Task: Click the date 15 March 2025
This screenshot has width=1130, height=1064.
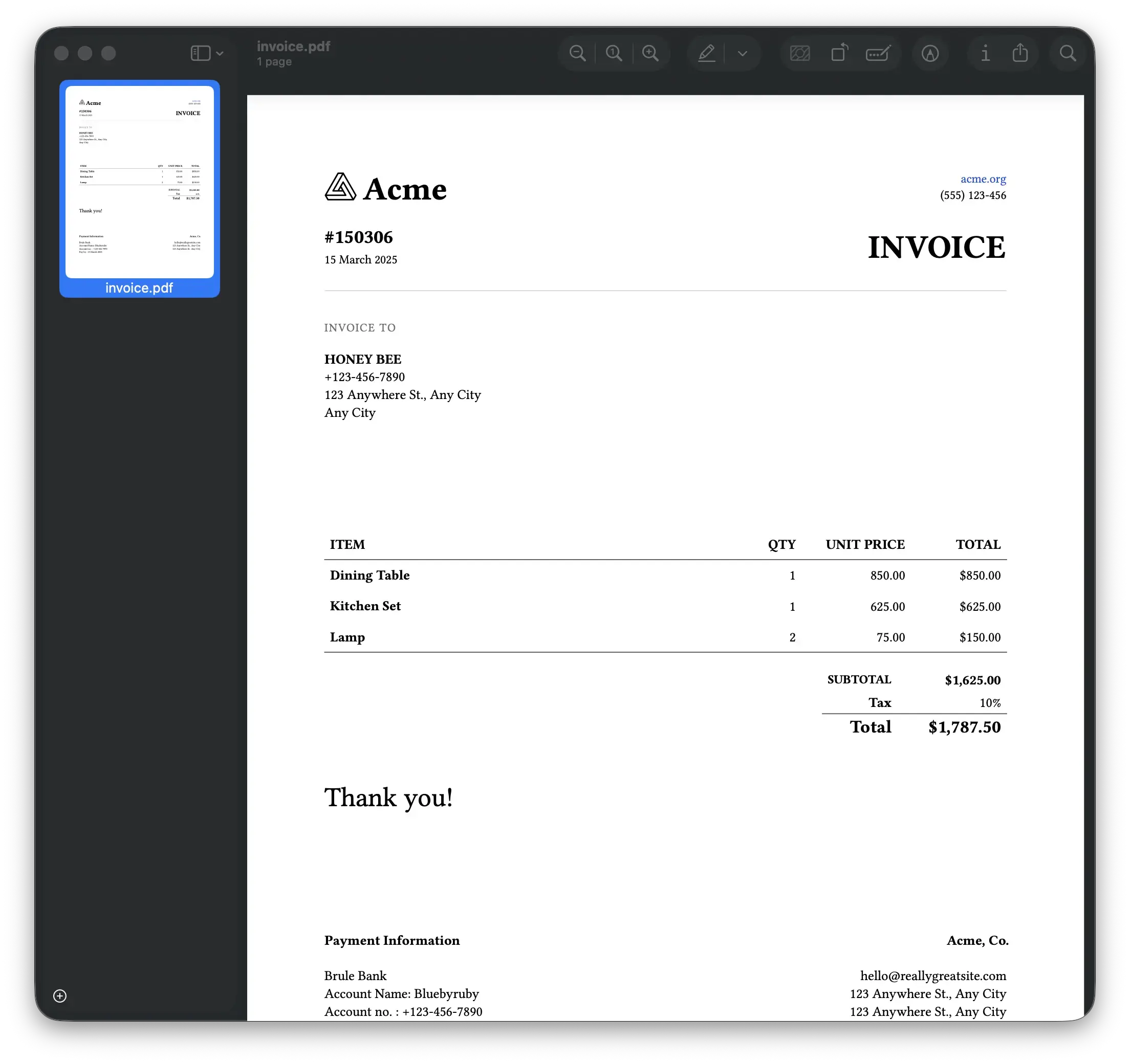Action: click(360, 260)
